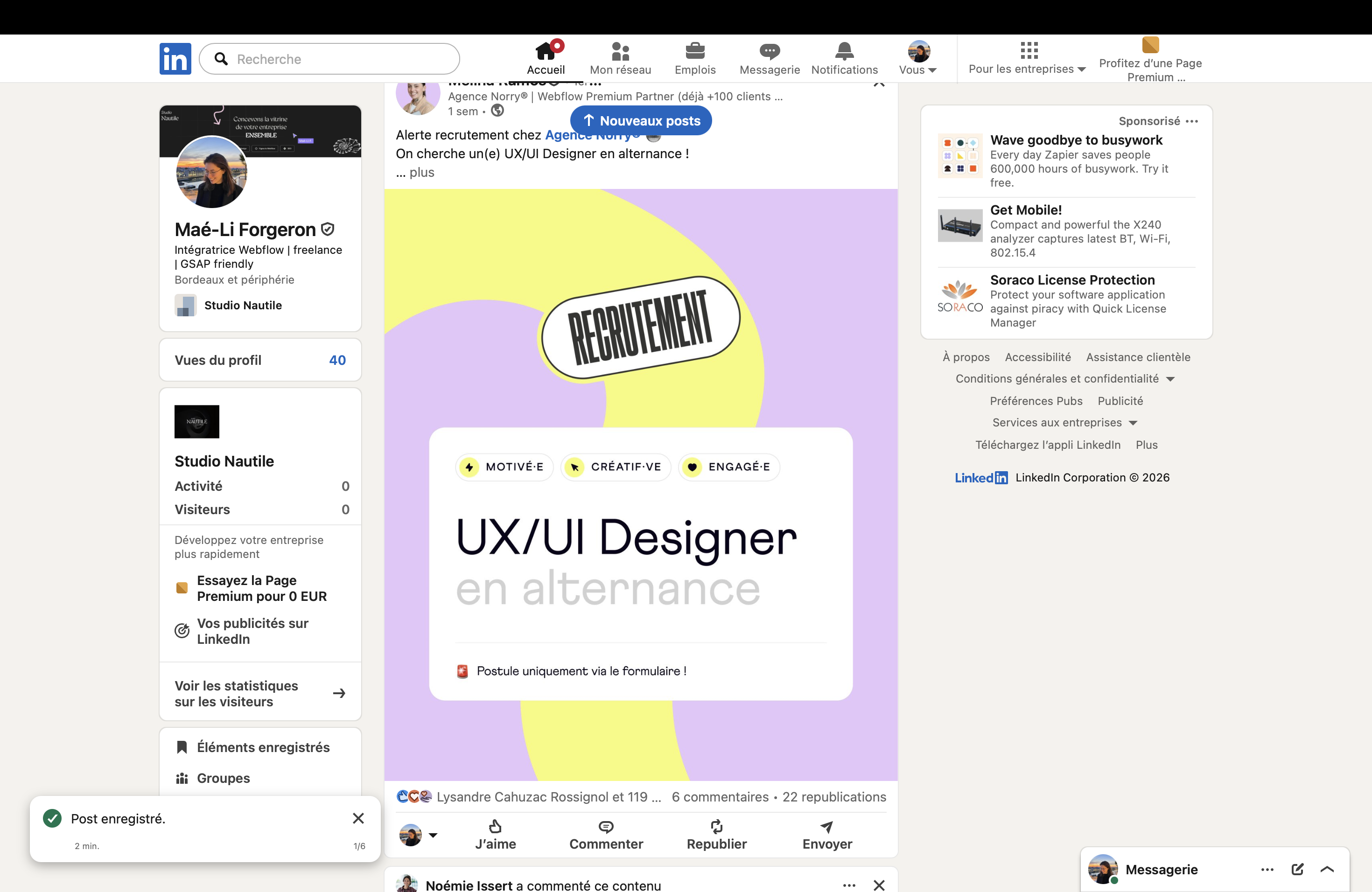Click the Envoyer paper plane icon
The height and width of the screenshot is (892, 1372).
pyautogui.click(x=826, y=827)
